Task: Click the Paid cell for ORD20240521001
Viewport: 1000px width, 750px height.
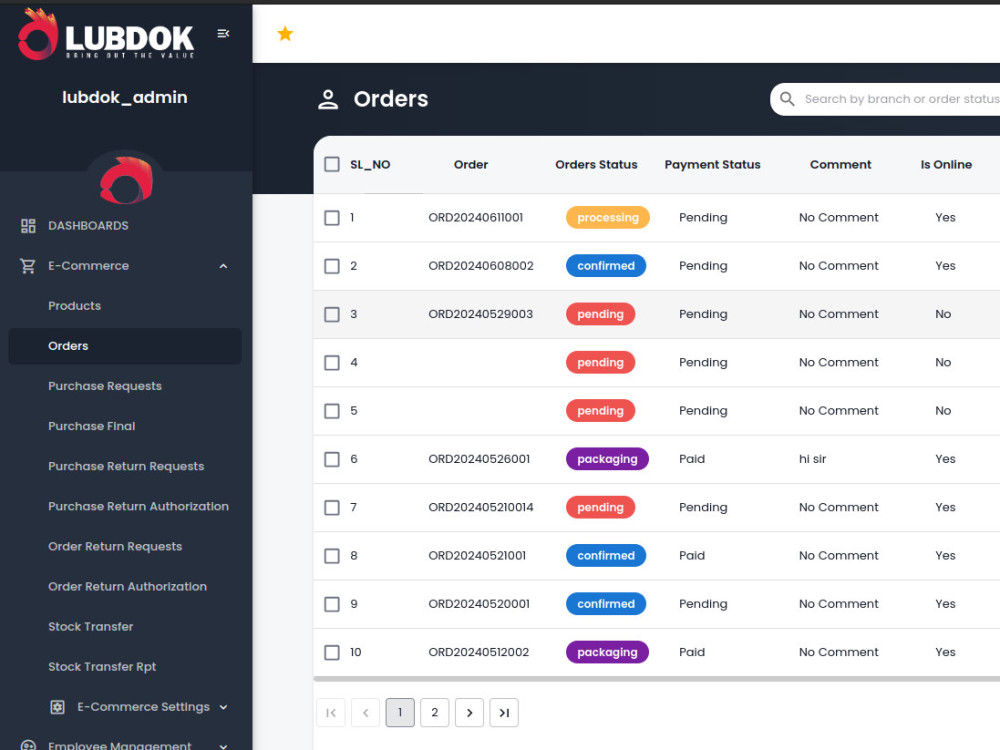Action: 692,555
